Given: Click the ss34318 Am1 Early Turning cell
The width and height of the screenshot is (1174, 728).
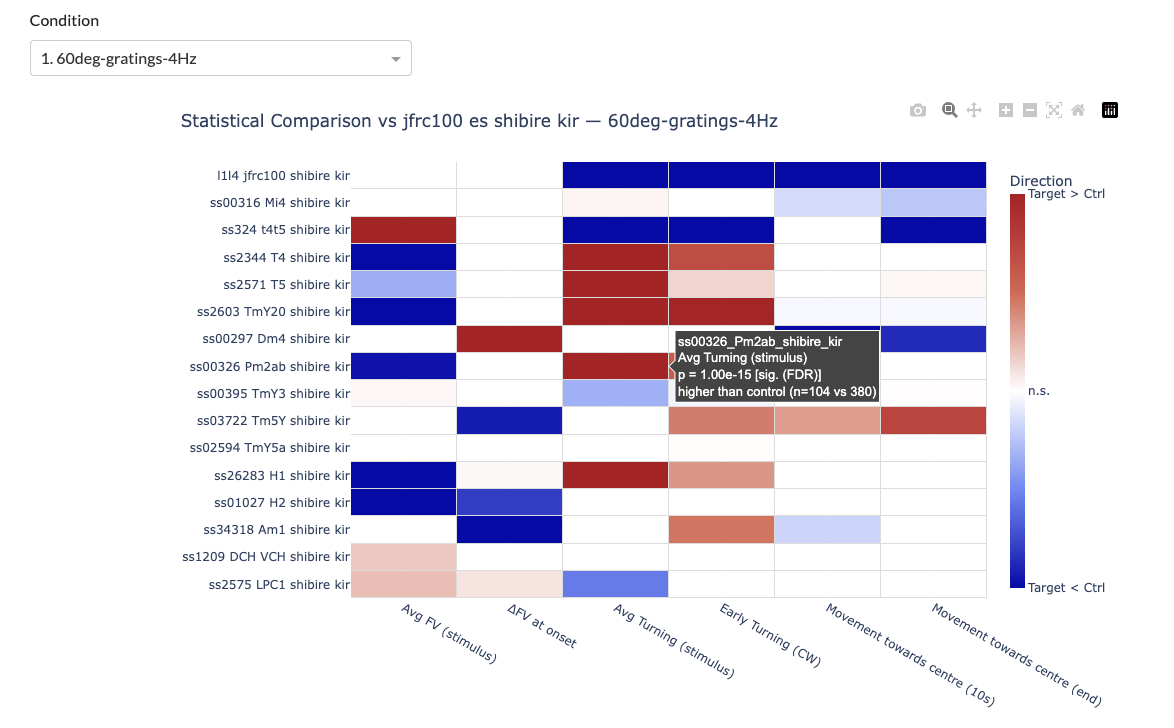Looking at the screenshot, I should point(721,530).
